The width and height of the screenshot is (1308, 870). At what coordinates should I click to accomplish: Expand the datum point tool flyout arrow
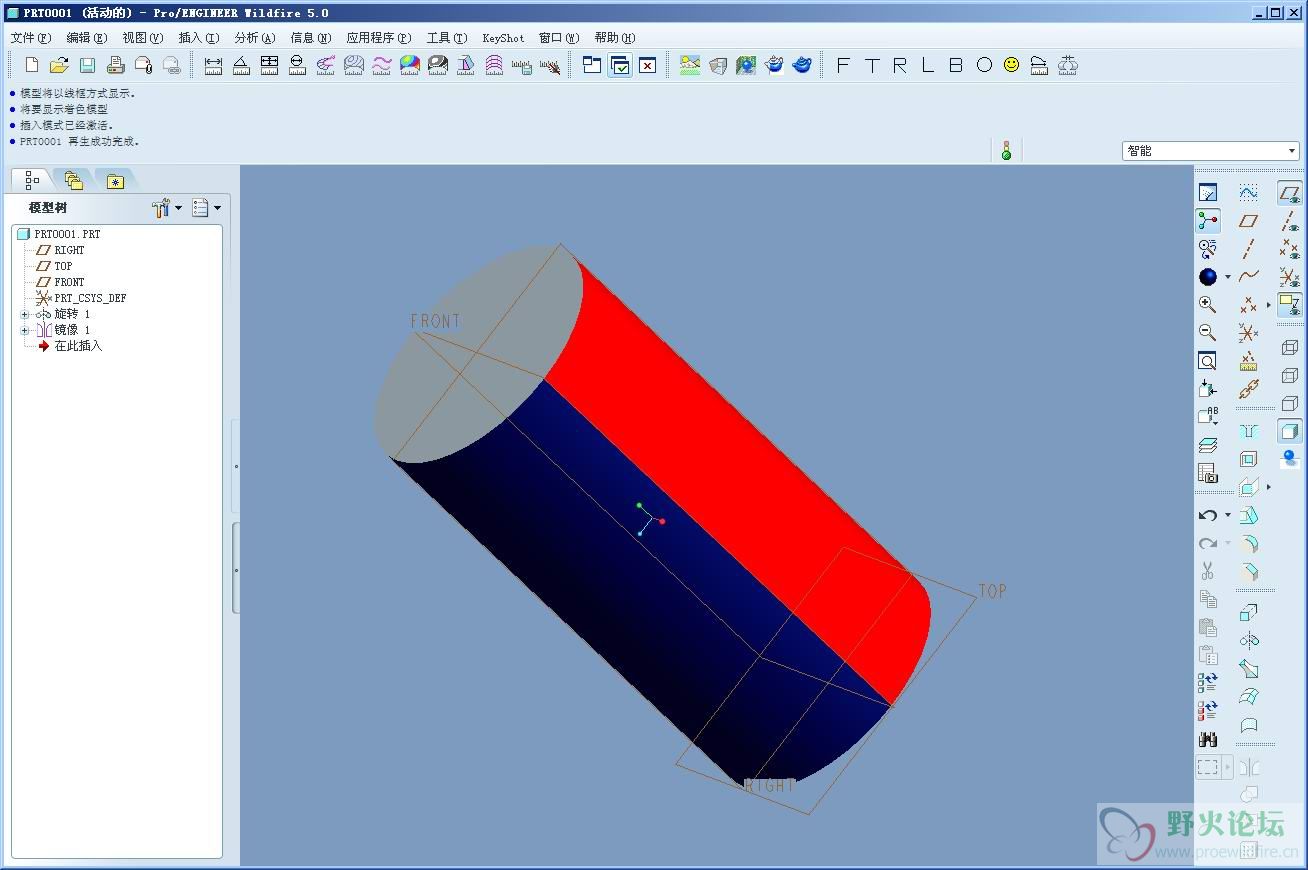(x=1269, y=305)
